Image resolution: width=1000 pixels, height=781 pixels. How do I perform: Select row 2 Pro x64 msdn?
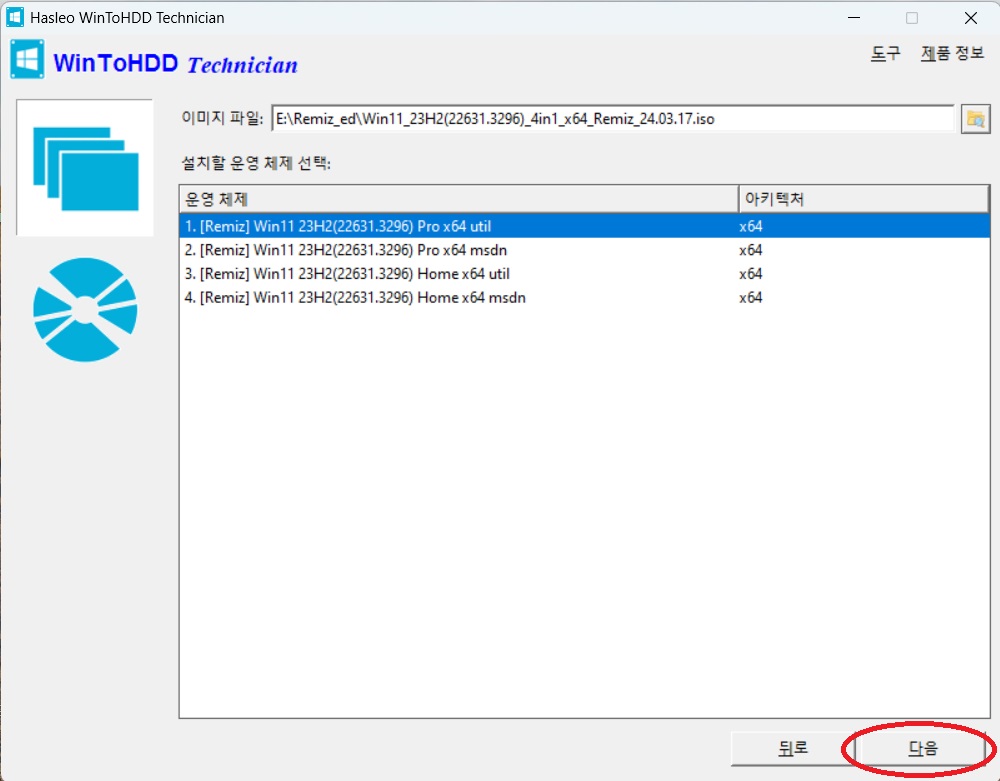point(584,250)
